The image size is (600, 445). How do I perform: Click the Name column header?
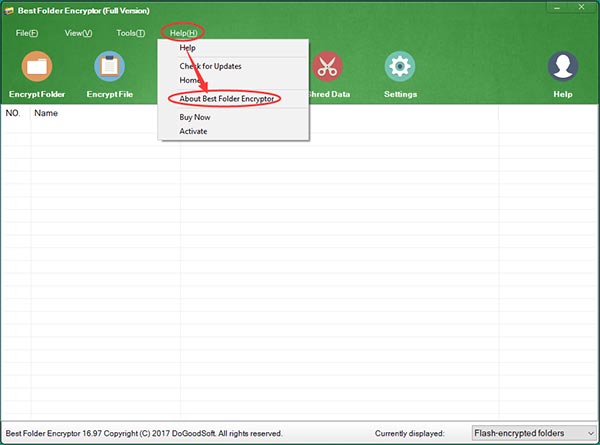coord(46,113)
